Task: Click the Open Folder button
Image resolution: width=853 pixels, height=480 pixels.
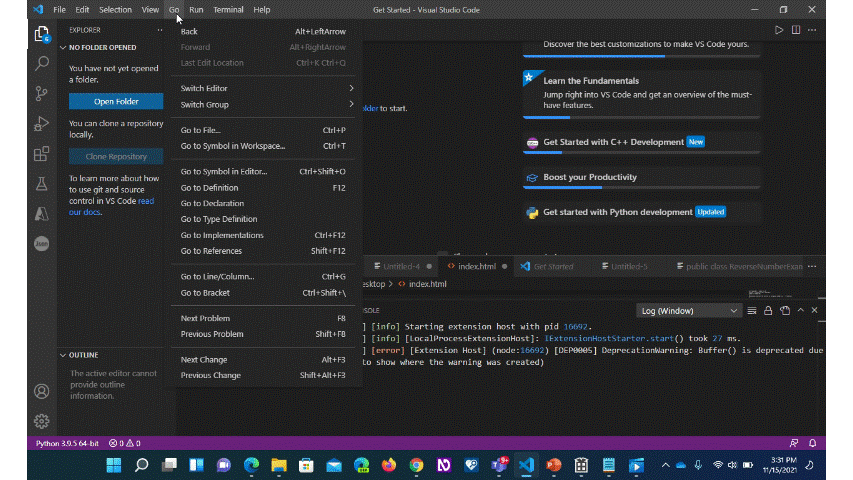Action: 116,101
